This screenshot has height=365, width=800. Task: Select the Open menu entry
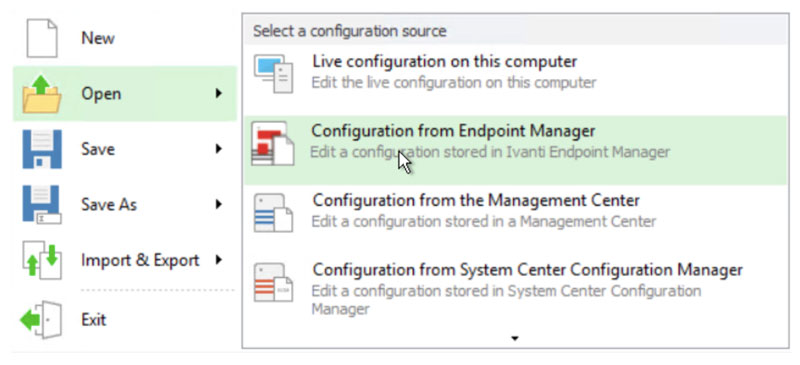pyautogui.click(x=125, y=93)
